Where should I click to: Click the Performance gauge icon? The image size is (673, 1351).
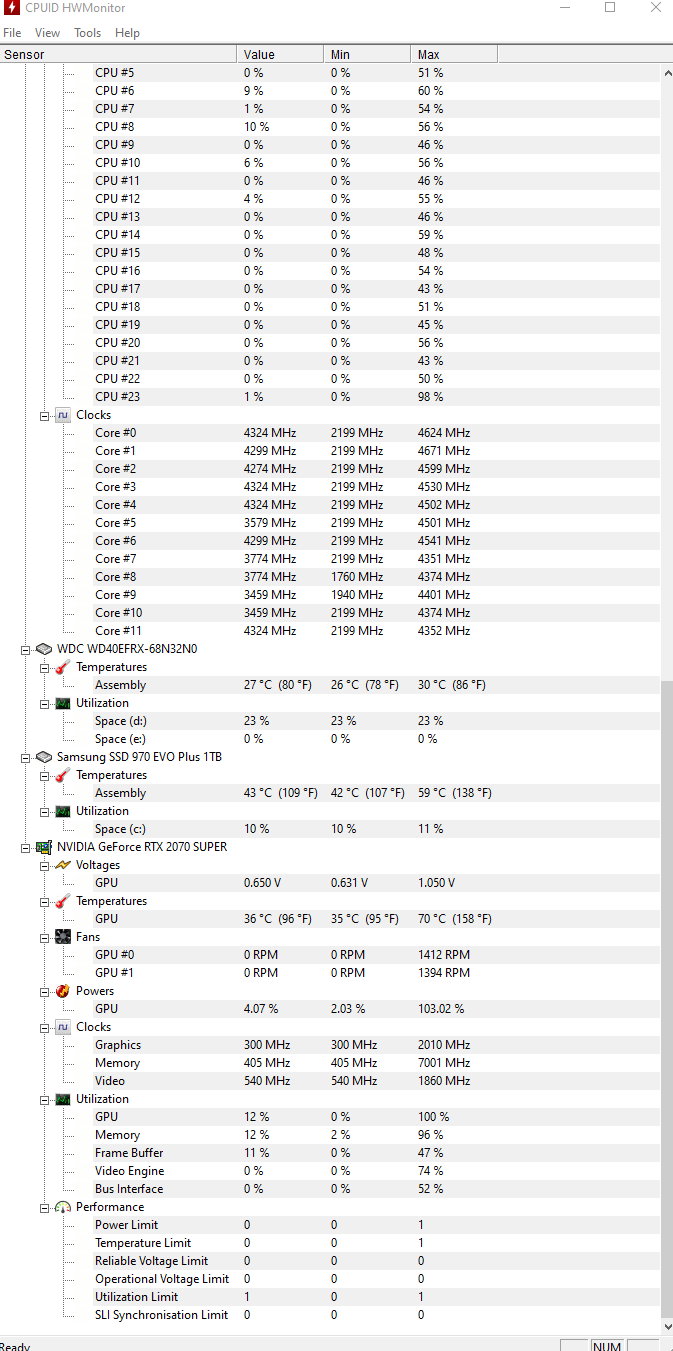point(63,1207)
